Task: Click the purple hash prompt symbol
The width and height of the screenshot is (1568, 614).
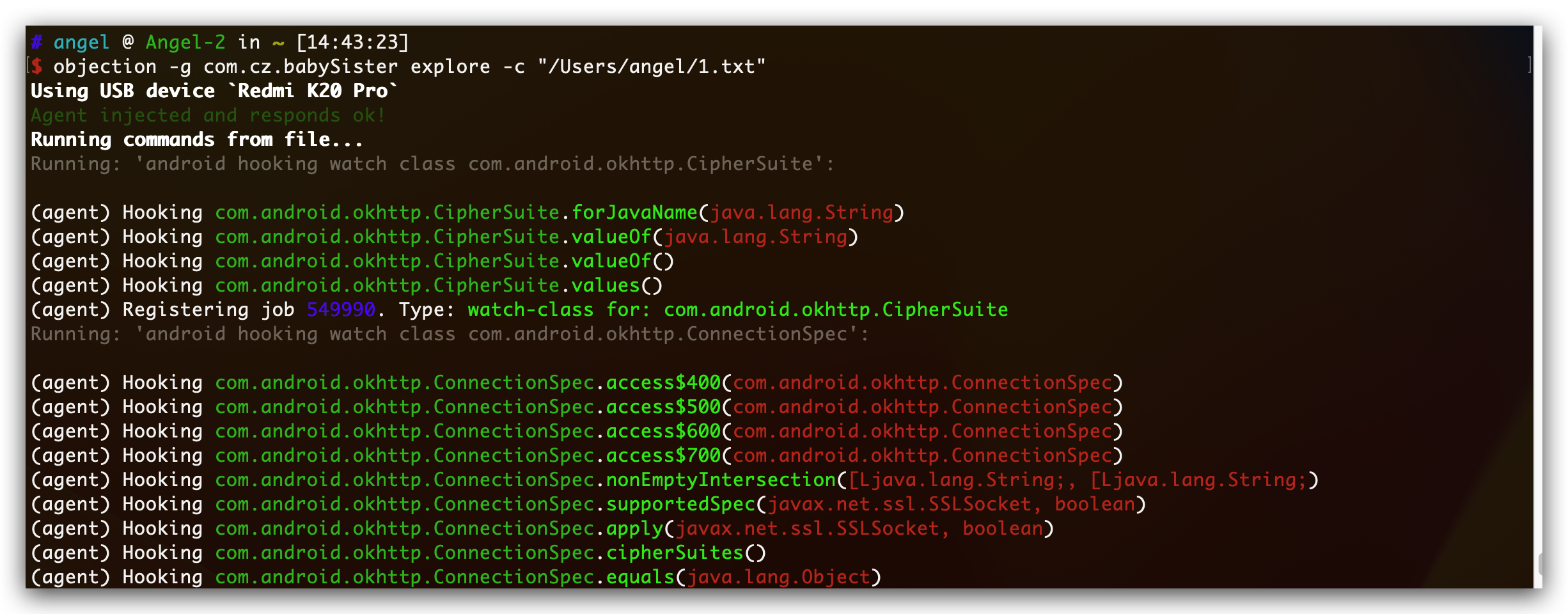Action: coord(36,42)
